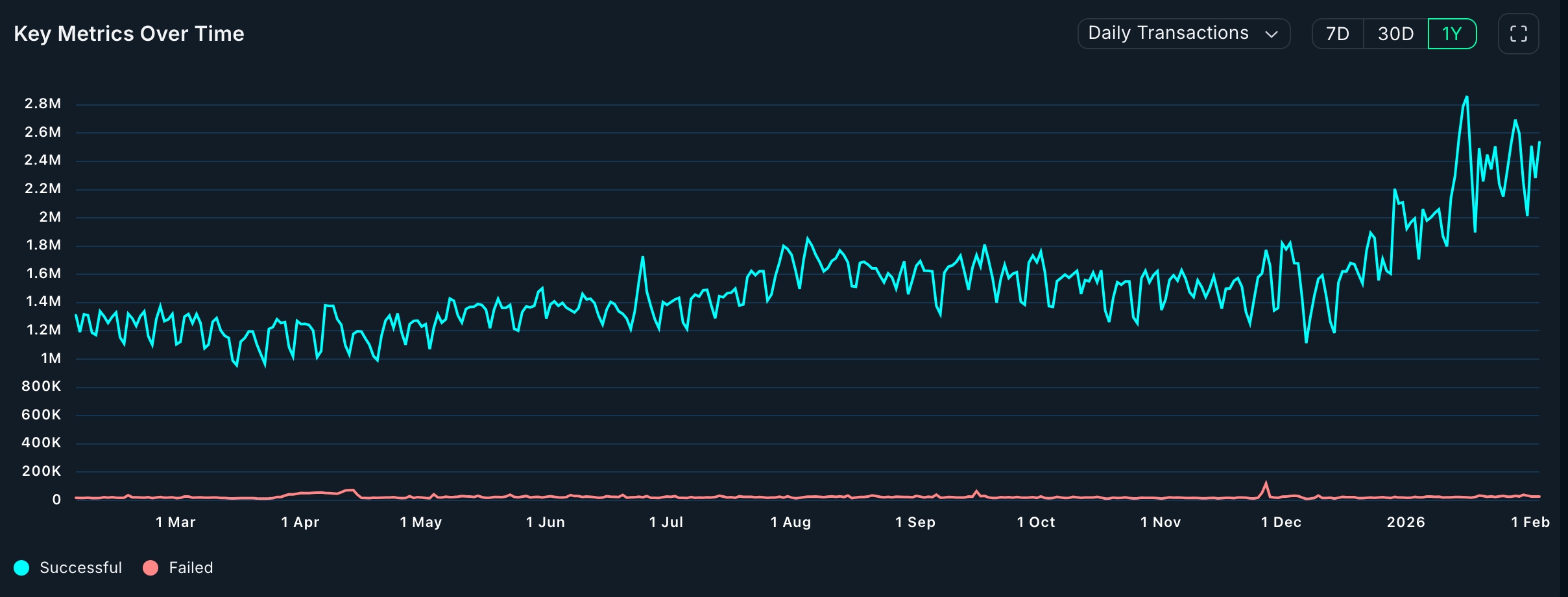The width and height of the screenshot is (1568, 597).
Task: Click the Successful legend label text
Action: tap(80, 567)
